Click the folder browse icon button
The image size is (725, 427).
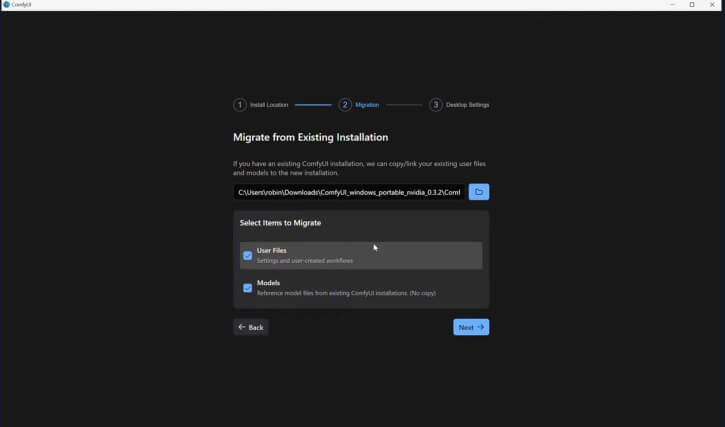478,192
